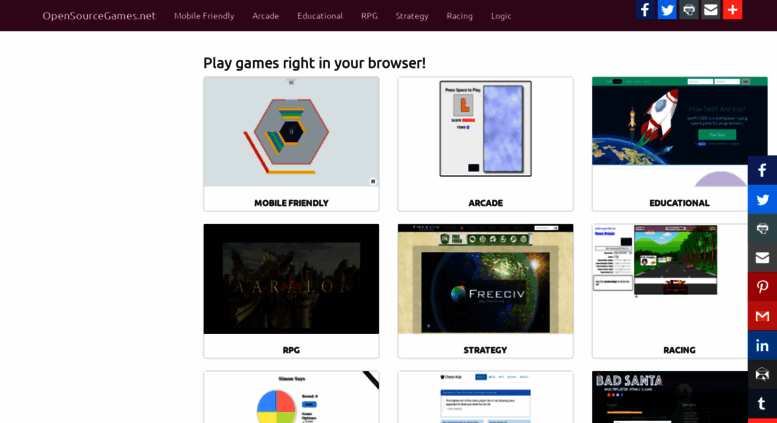Viewport: 777px width, 423px height.
Task: Click the email icon in top bar
Action: pyautogui.click(x=710, y=9)
